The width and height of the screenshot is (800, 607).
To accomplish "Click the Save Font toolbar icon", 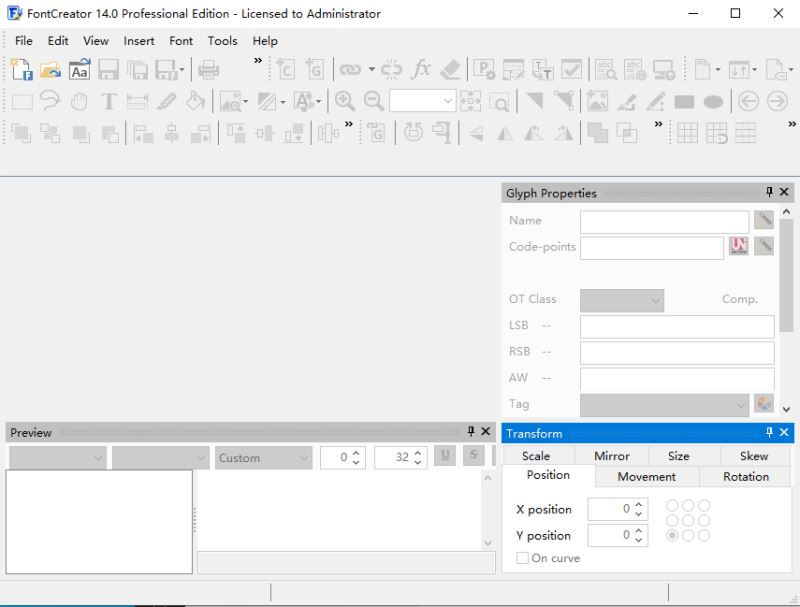I will (106, 71).
